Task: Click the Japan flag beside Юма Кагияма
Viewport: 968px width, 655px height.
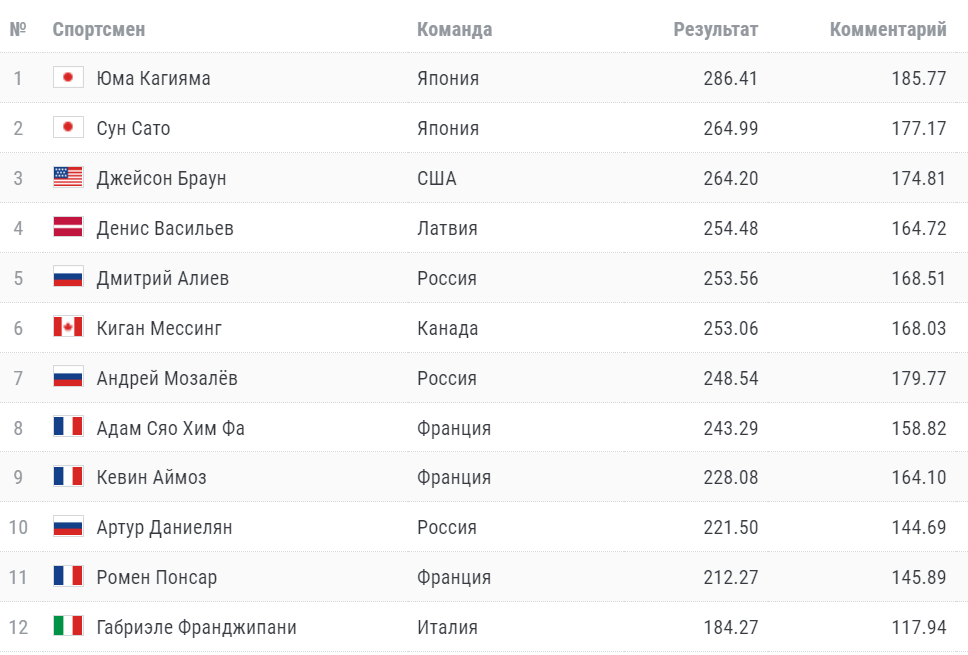Action: 68,78
